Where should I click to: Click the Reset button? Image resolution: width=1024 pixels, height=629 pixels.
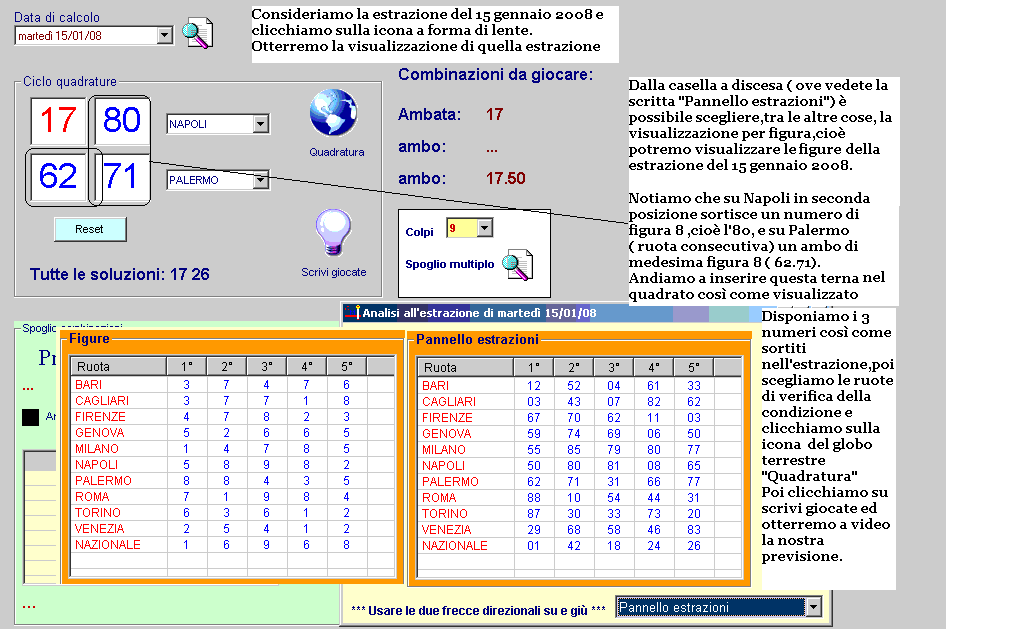(x=89, y=229)
